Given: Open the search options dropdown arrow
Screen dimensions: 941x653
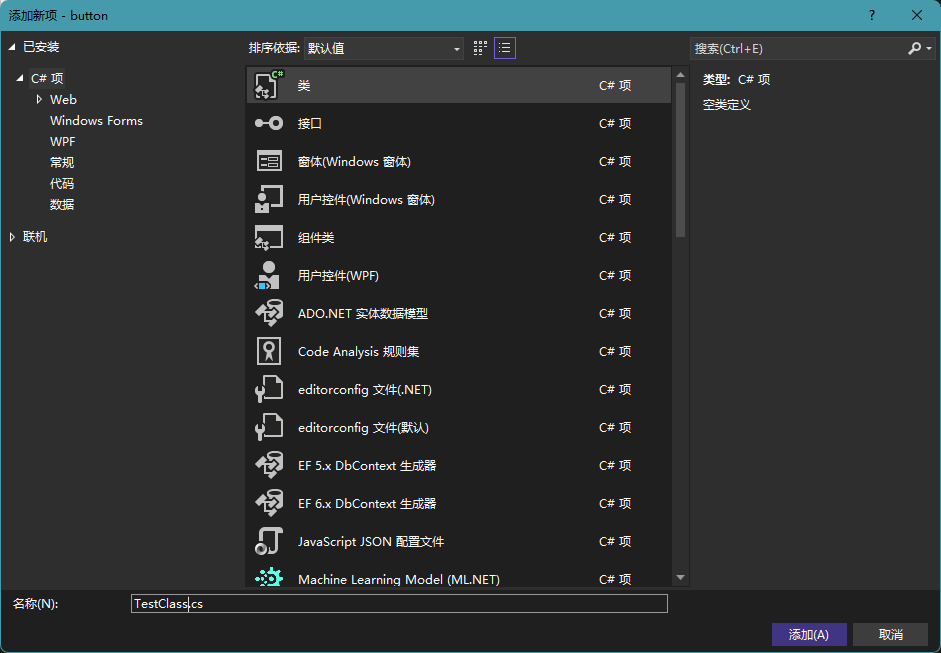Looking at the screenshot, I should coord(929,49).
